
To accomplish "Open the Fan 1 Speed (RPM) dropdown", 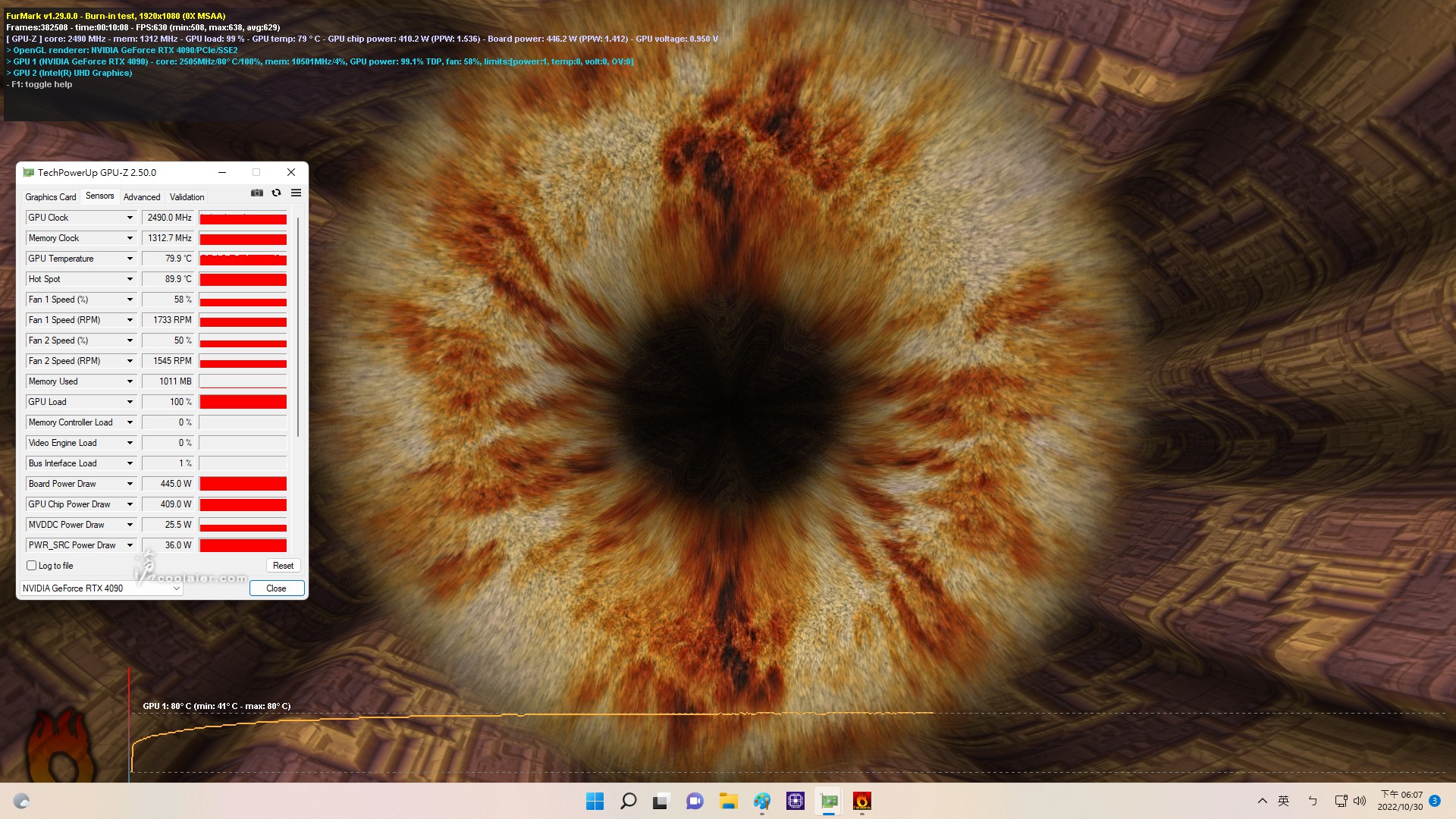I will [130, 320].
